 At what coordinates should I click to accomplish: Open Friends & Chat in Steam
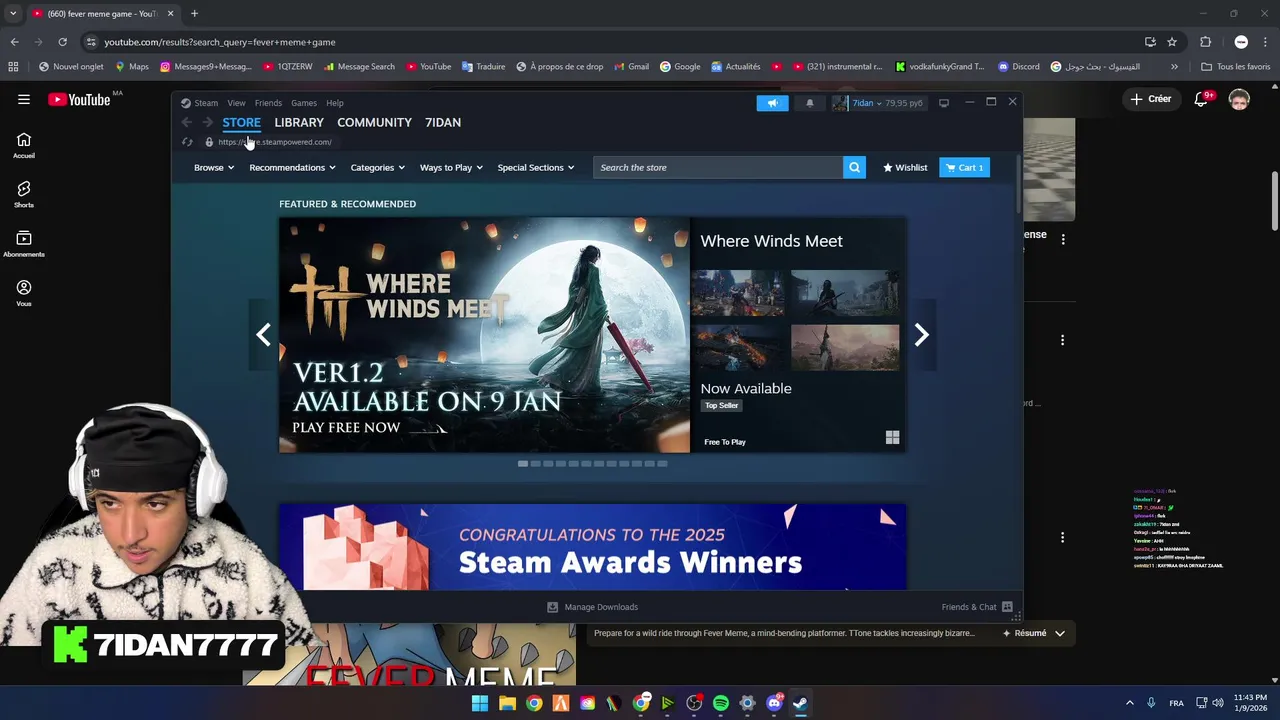(x=977, y=607)
